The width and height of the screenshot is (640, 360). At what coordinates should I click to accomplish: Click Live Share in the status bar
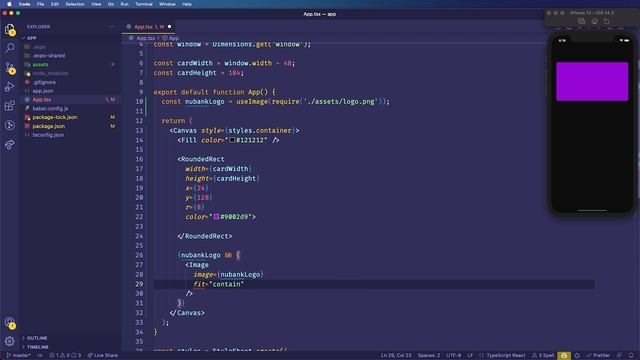(x=102, y=356)
